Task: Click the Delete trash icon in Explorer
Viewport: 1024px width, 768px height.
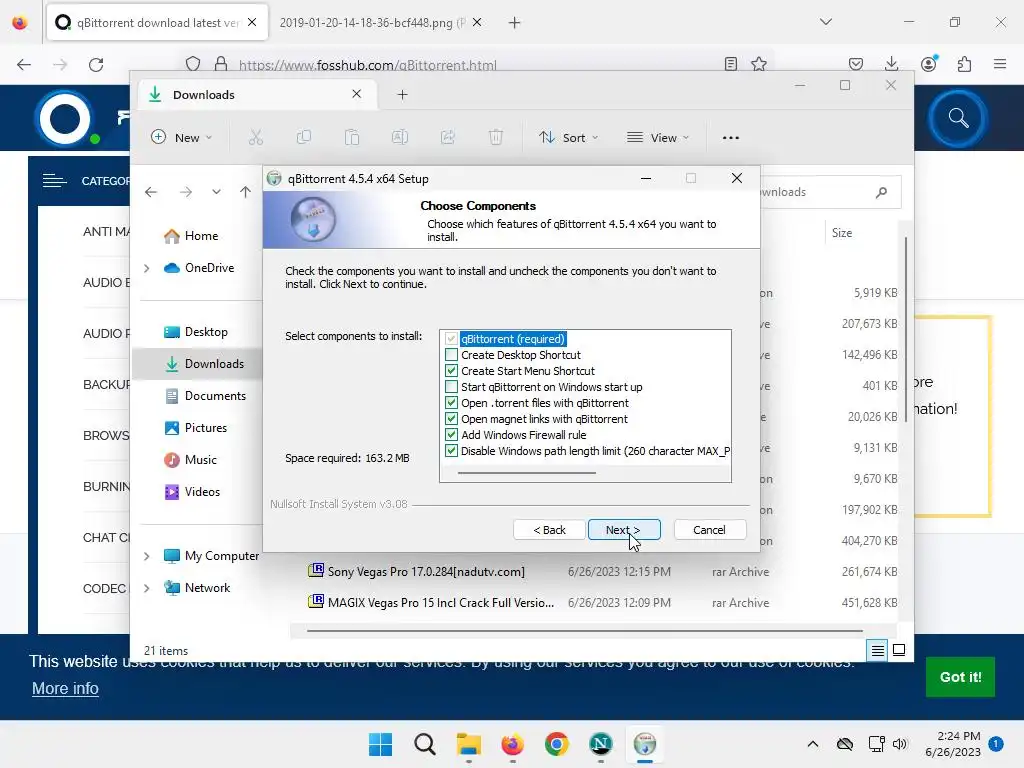Action: pyautogui.click(x=496, y=138)
